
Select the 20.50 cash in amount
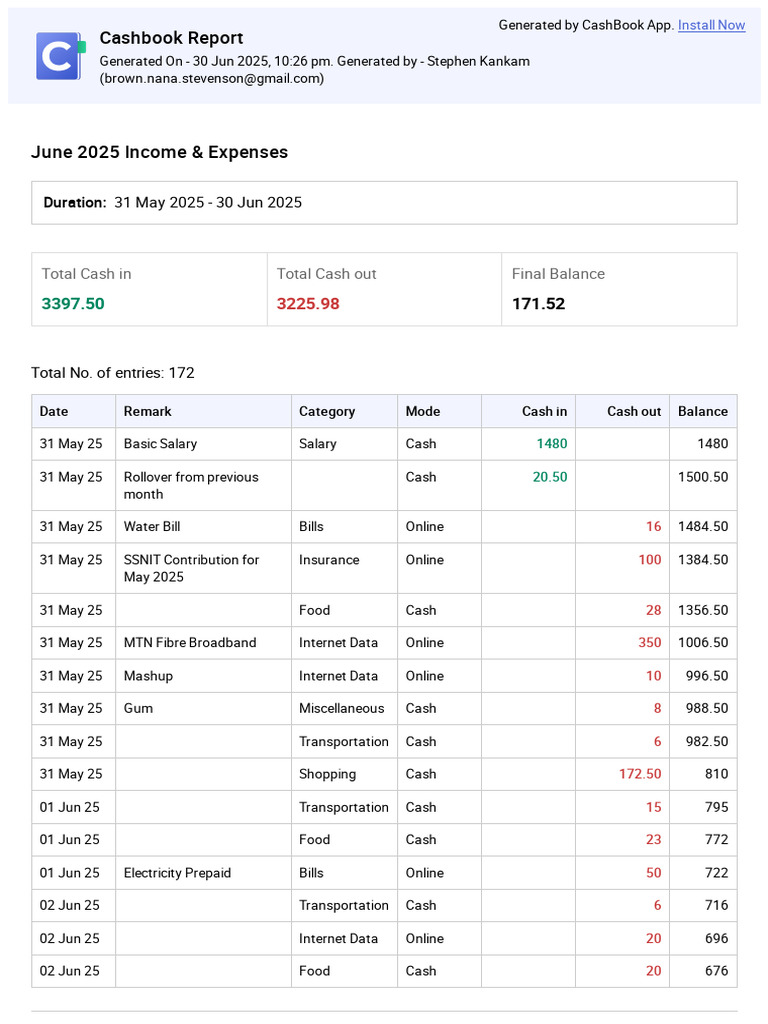[550, 477]
